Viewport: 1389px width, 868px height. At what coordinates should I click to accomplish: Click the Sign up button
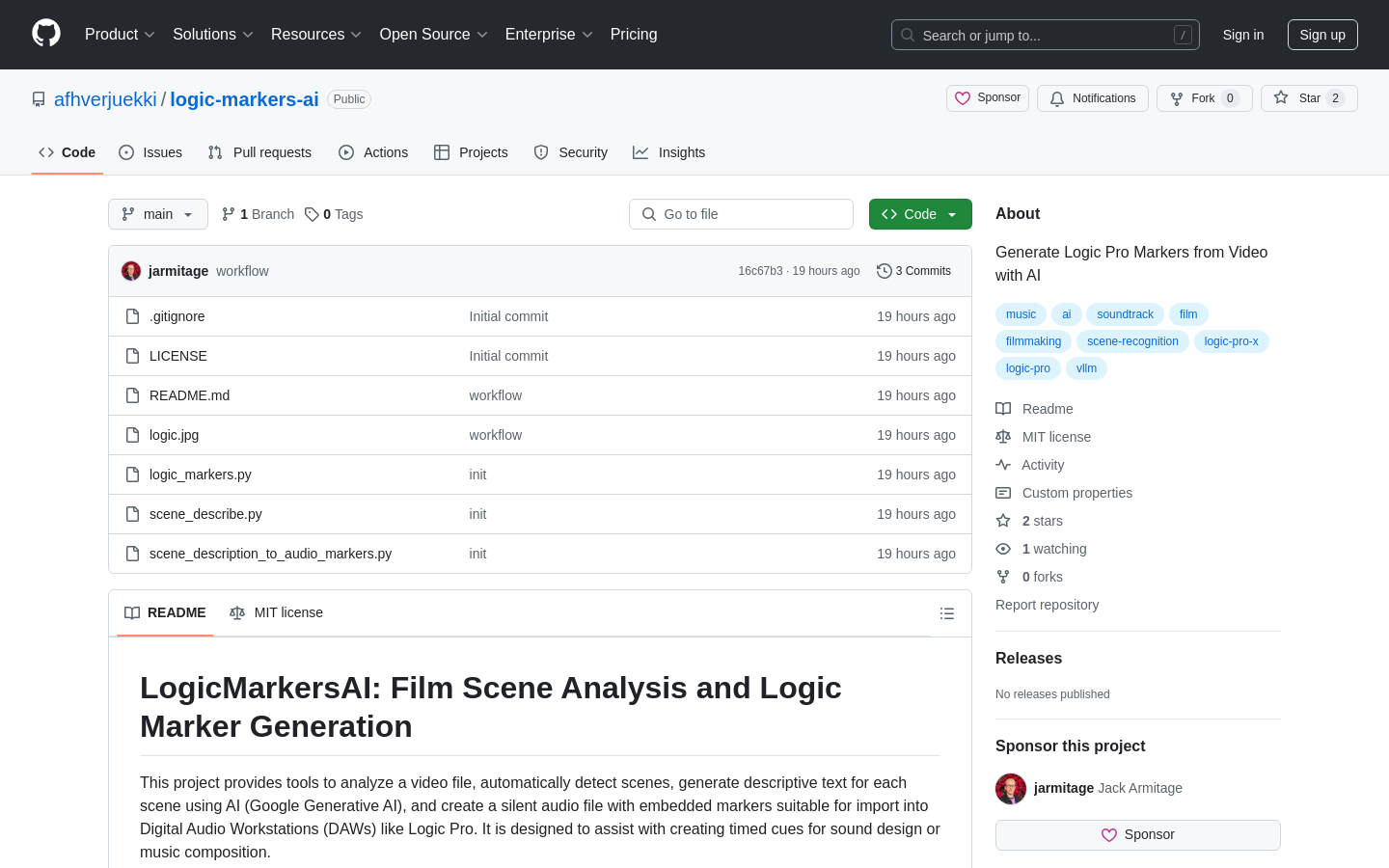point(1322,35)
